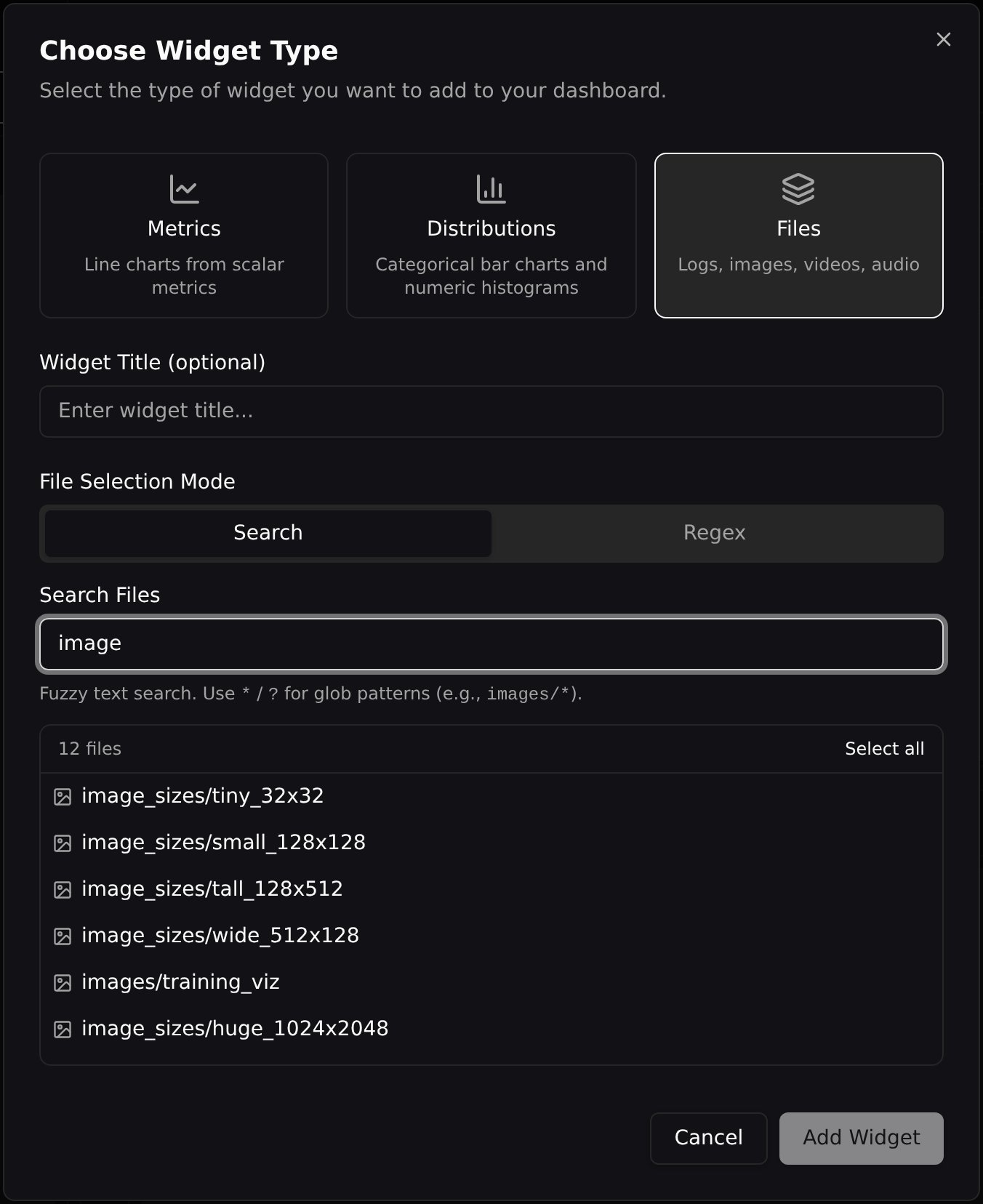This screenshot has width=983, height=1204.
Task: Click the Add Widget button
Action: [x=862, y=1139]
